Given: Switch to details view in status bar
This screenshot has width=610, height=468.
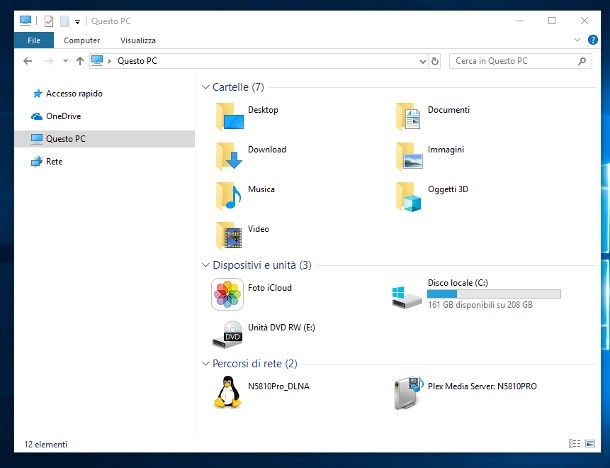Looking at the screenshot, I should (575, 443).
